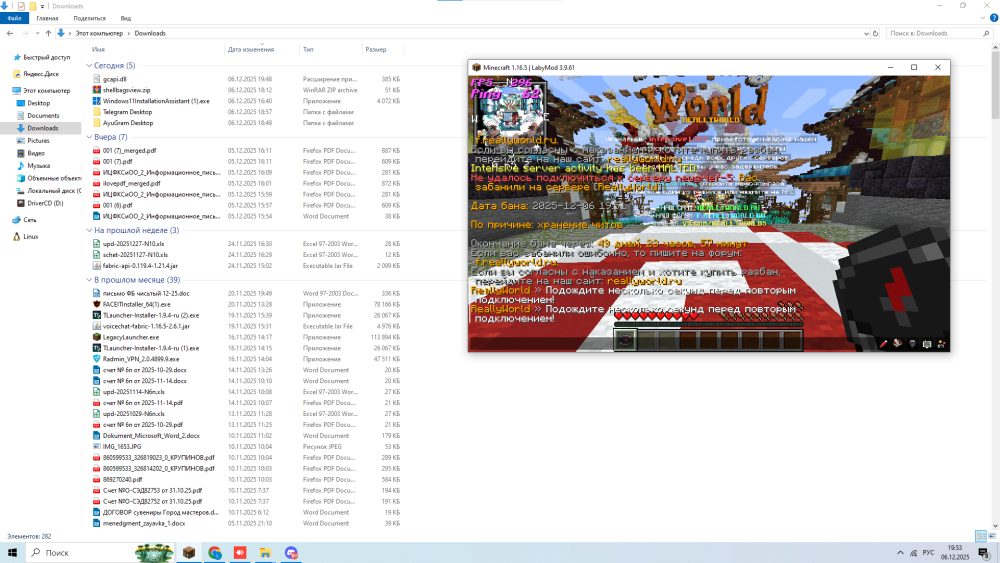Select Музыка in the navigation pane

38,165
